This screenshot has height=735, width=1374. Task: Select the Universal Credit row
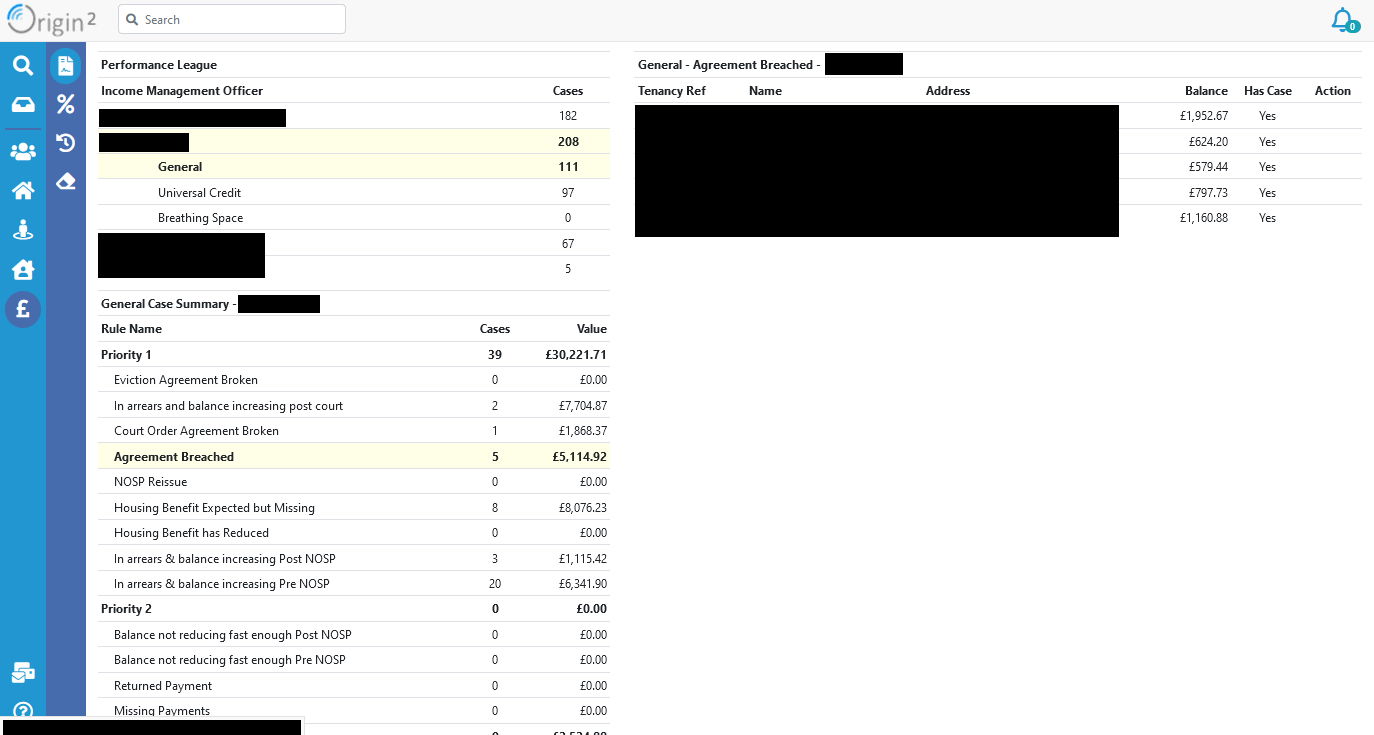(x=354, y=192)
